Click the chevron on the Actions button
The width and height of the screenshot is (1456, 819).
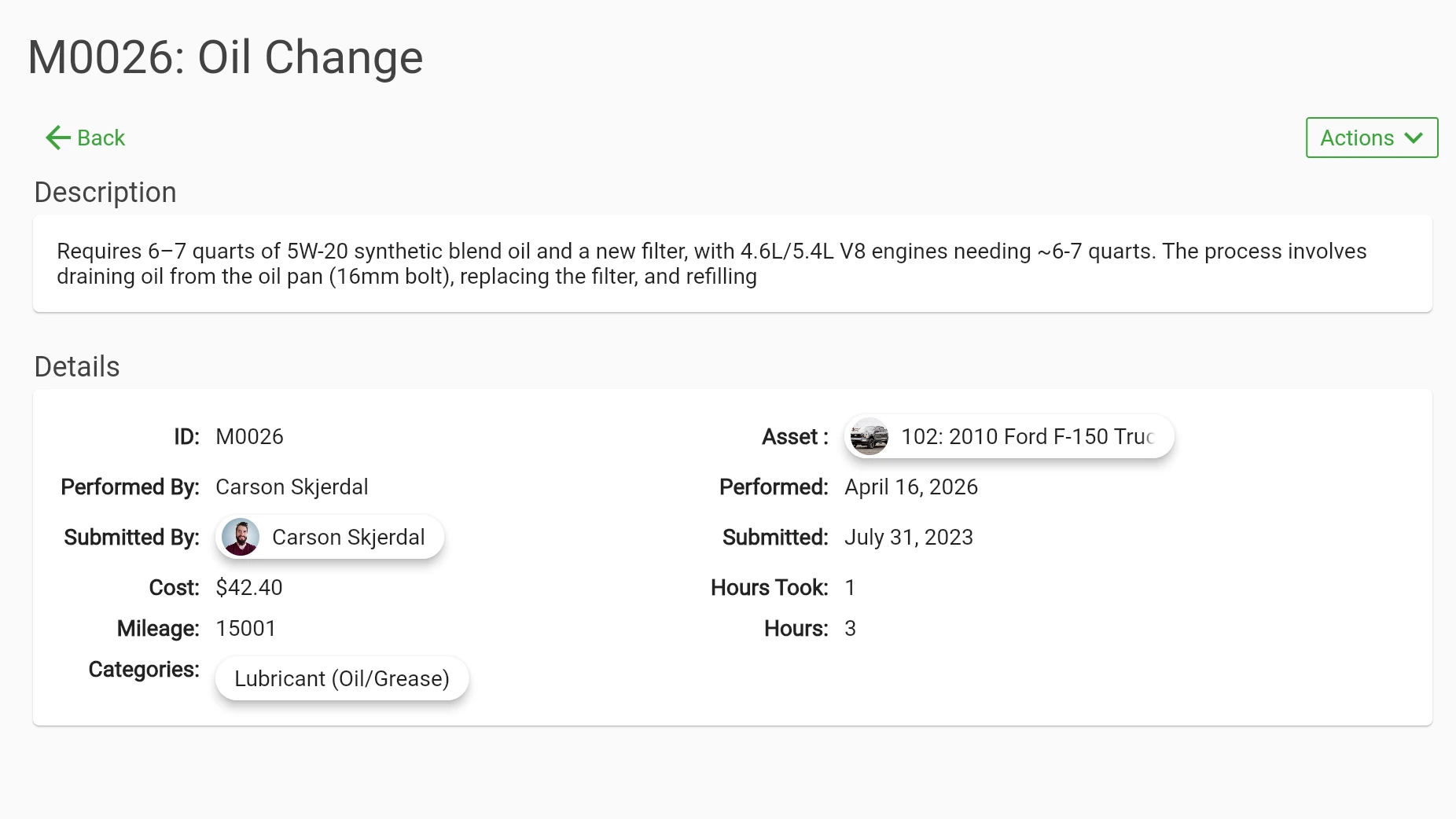pyautogui.click(x=1414, y=138)
